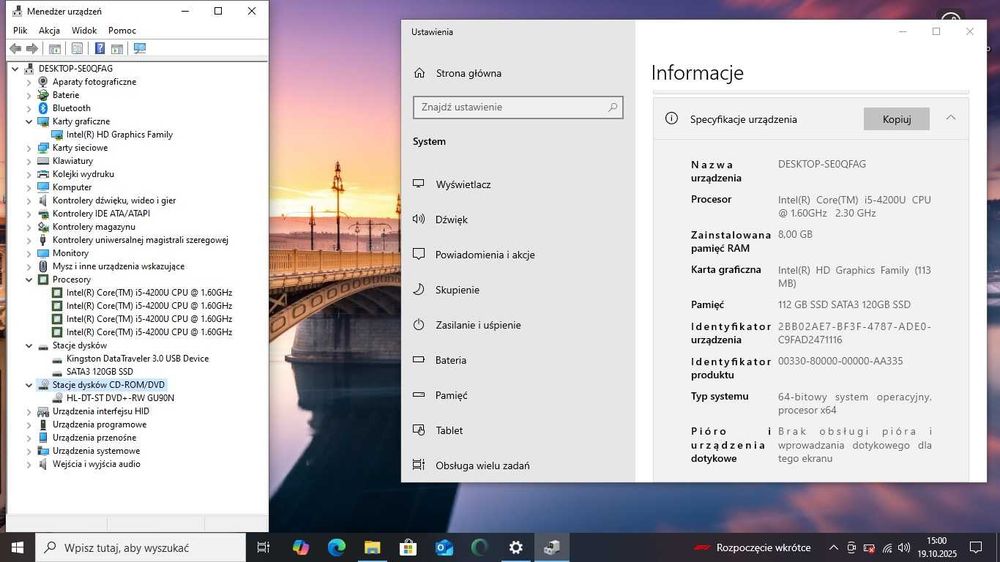The width and height of the screenshot is (1000, 562).
Task: Click the clock showing 15:00 19.10.2025
Action: pos(937,547)
